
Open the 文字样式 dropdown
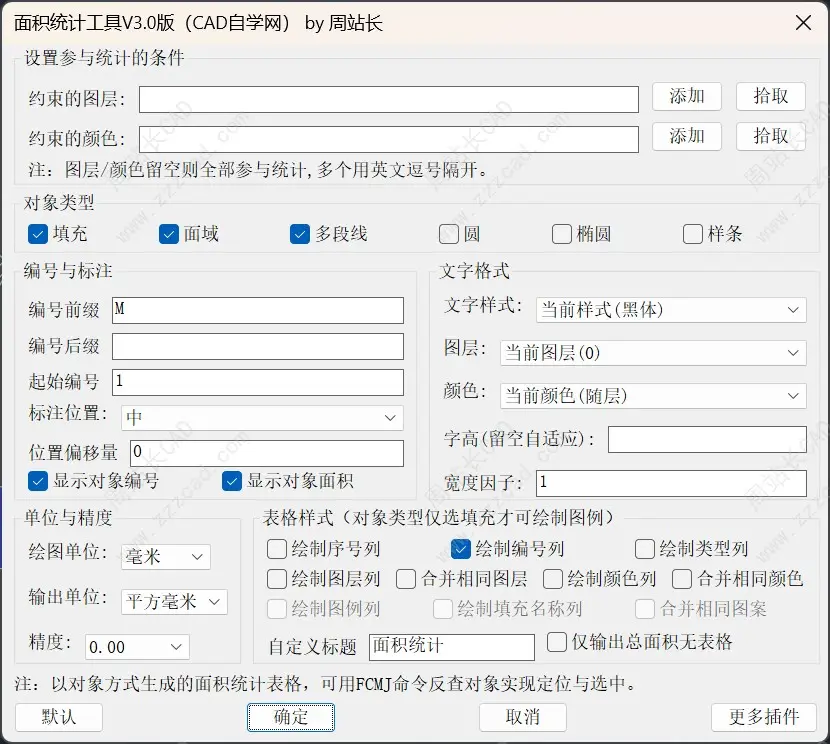[671, 310]
